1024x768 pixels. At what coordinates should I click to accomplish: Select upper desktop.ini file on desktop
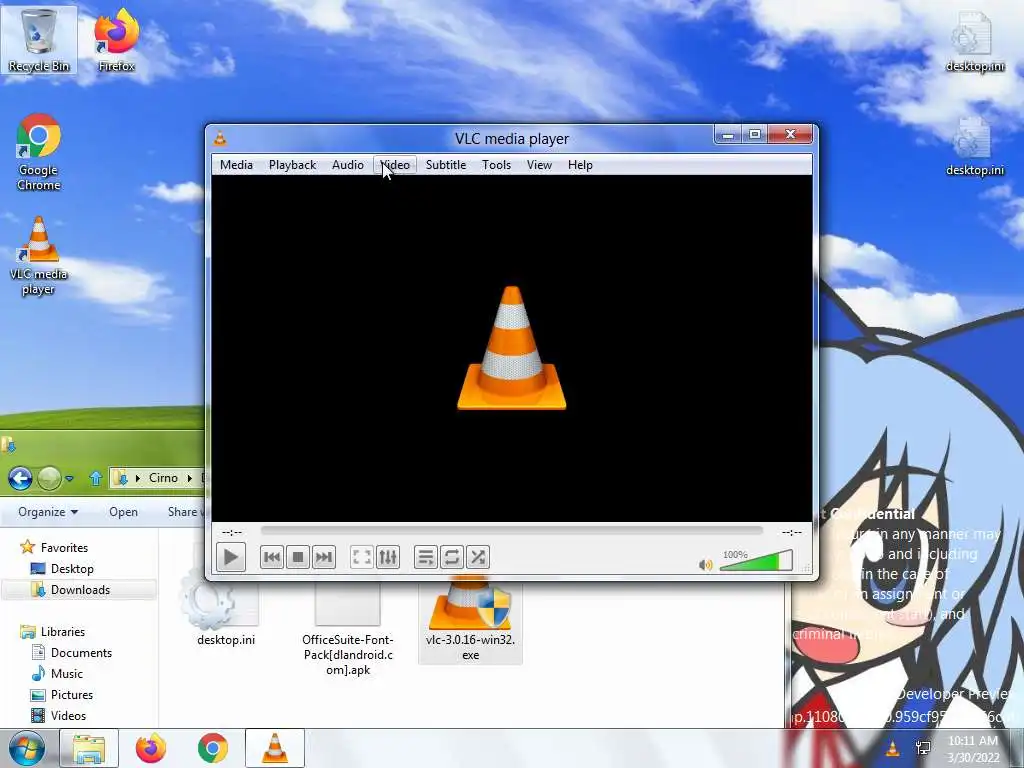[974, 41]
